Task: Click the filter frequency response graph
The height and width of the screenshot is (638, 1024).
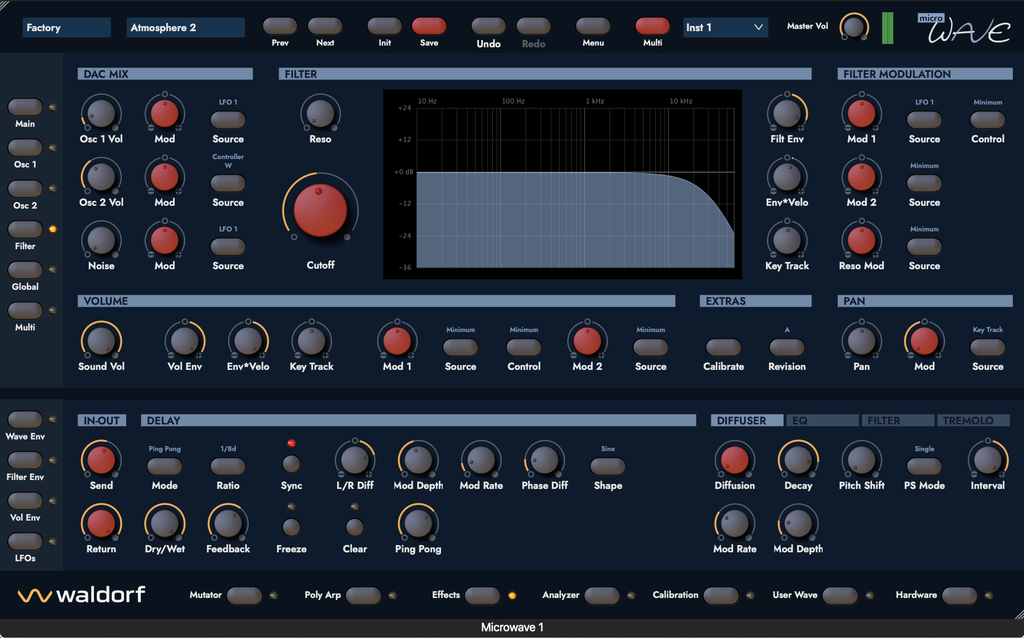Action: (562, 184)
